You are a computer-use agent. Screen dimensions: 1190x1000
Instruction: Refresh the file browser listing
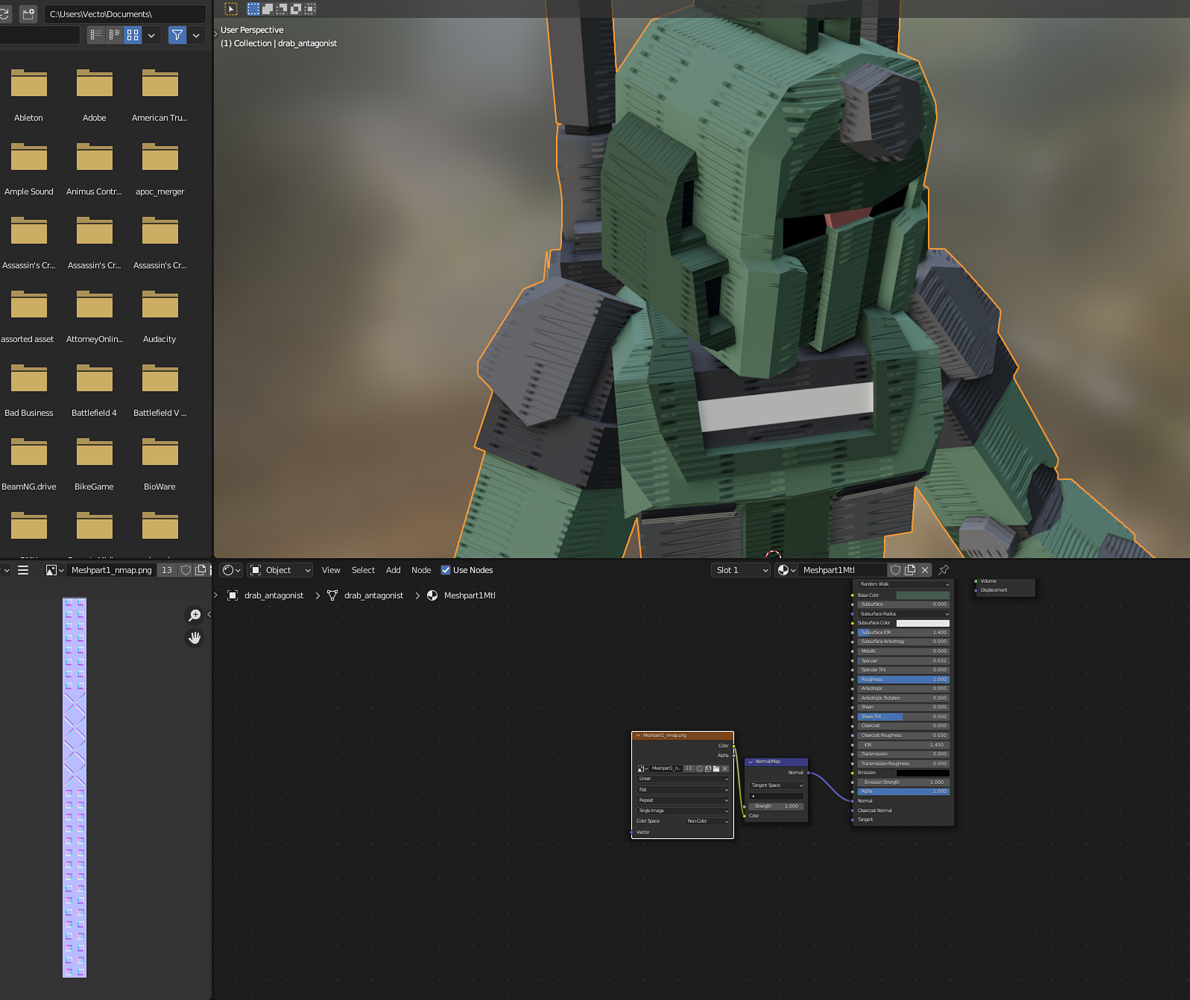[6, 14]
